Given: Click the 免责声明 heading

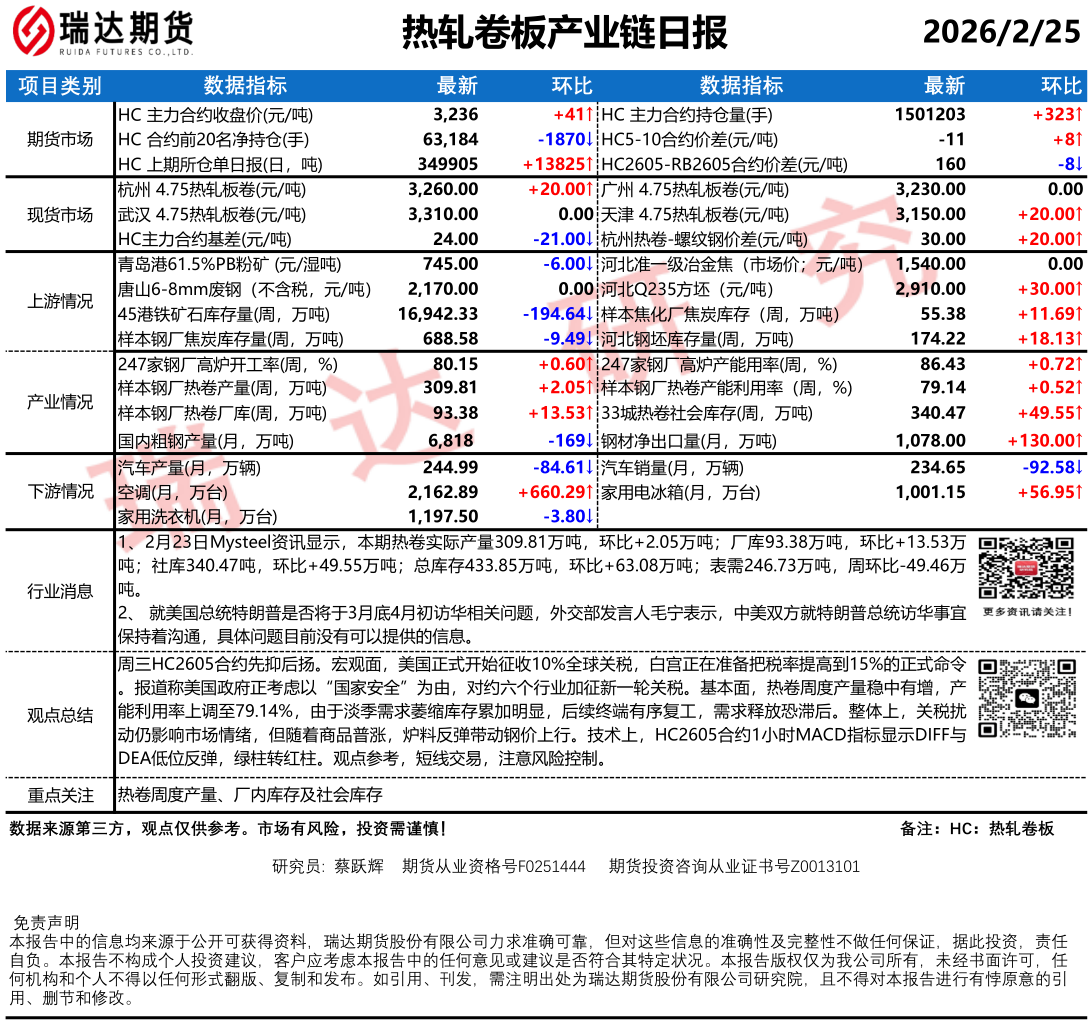Looking at the screenshot, I should click(x=45, y=922).
